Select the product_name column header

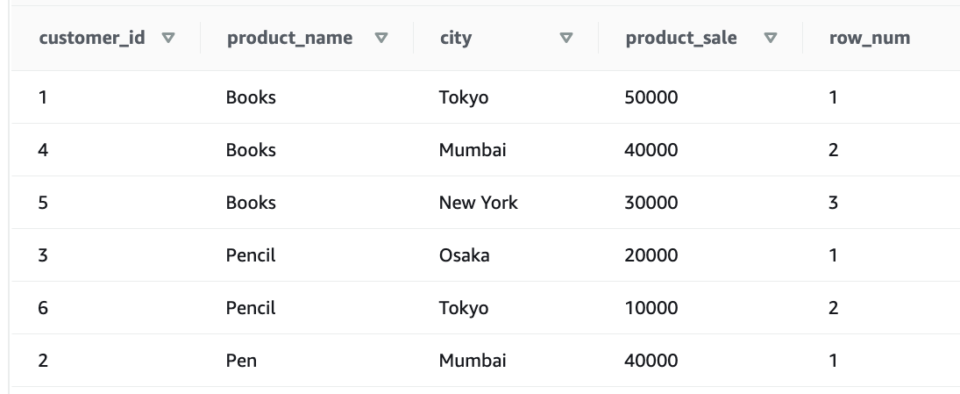point(290,38)
